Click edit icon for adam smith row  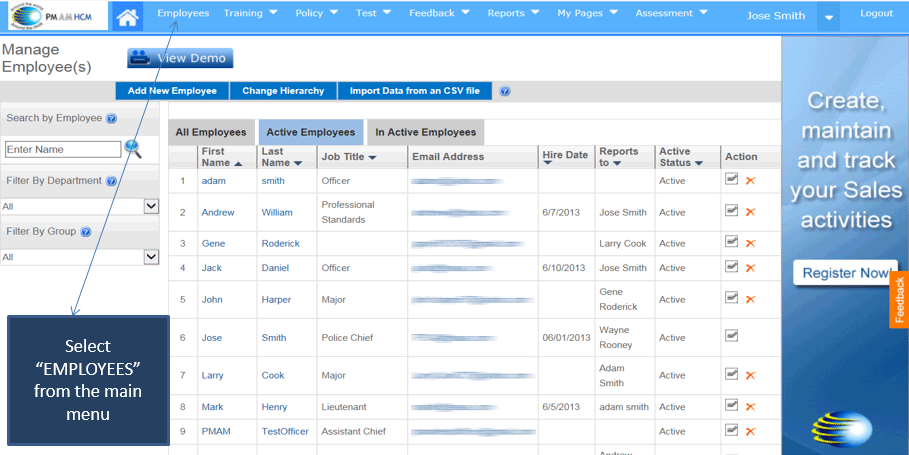pos(731,180)
